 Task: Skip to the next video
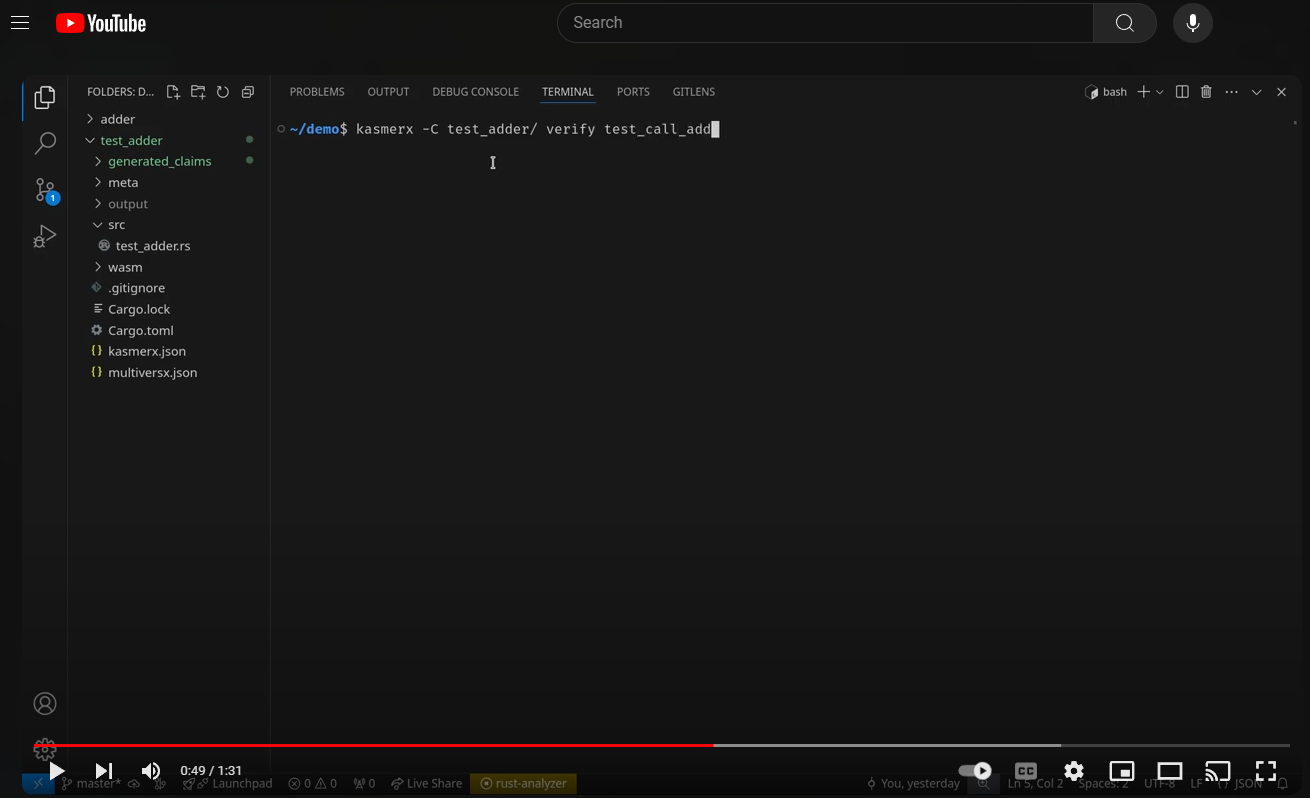pos(103,771)
